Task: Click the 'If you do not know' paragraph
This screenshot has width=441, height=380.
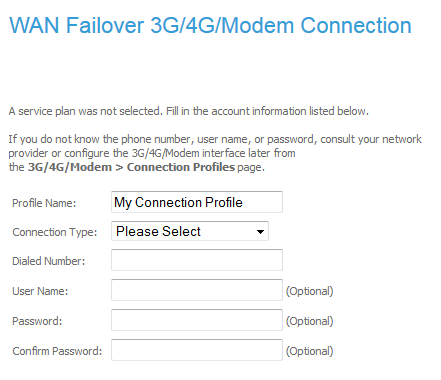Action: 215,153
